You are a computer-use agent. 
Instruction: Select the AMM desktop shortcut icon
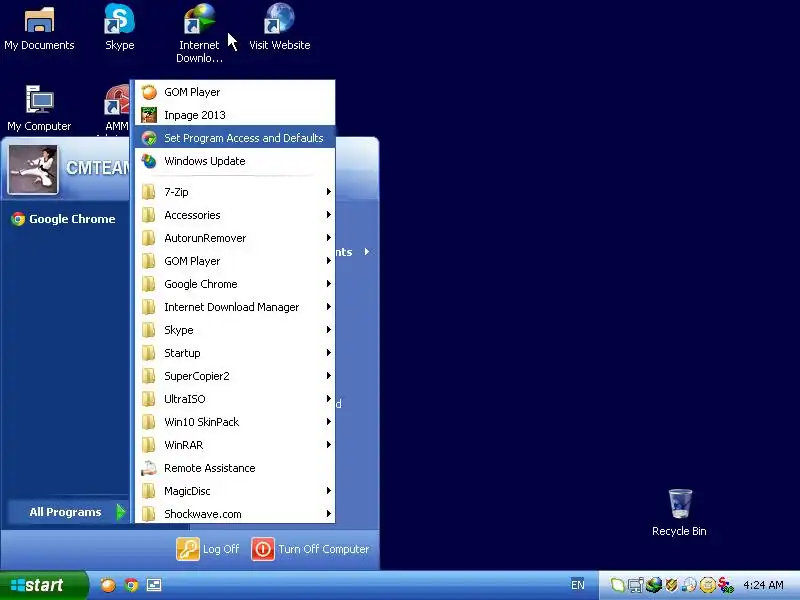coord(117,108)
